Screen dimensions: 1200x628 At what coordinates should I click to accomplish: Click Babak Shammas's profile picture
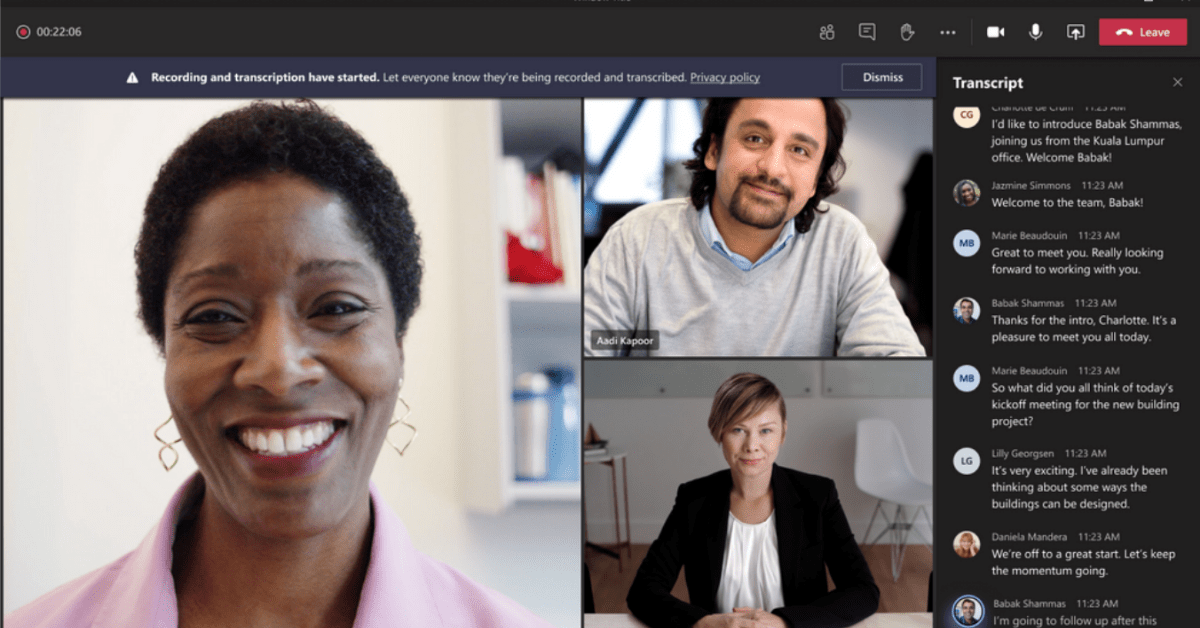(x=966, y=311)
